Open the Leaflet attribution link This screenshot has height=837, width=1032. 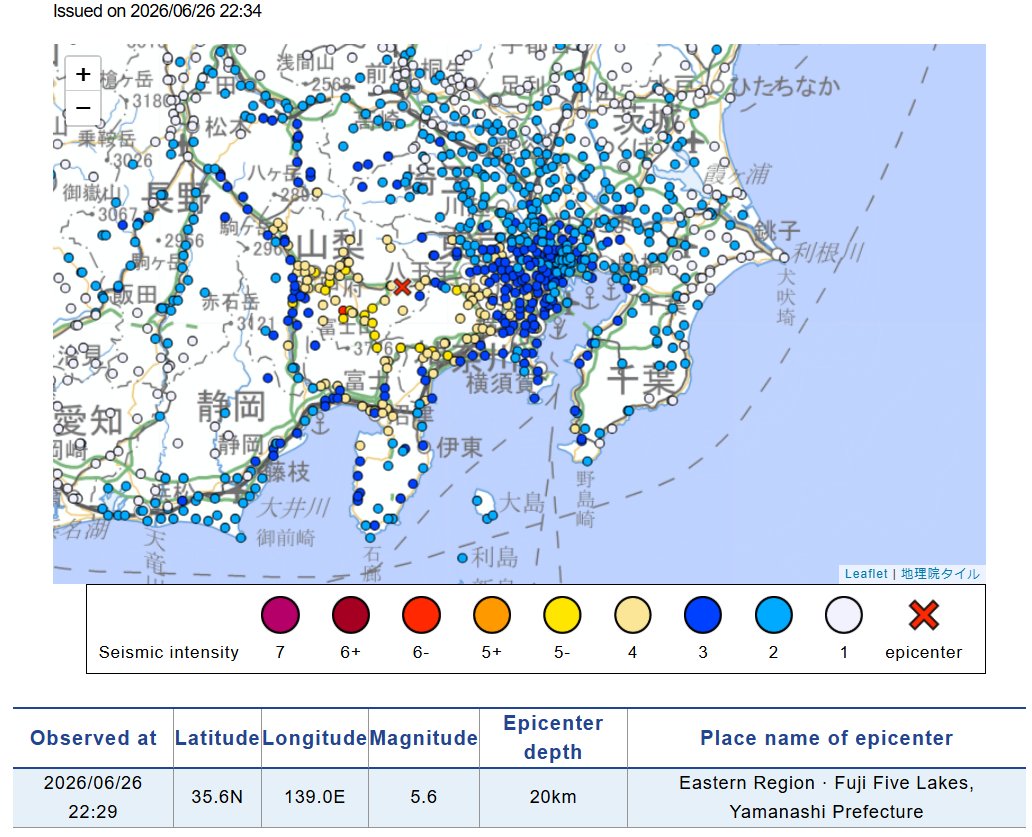(866, 574)
